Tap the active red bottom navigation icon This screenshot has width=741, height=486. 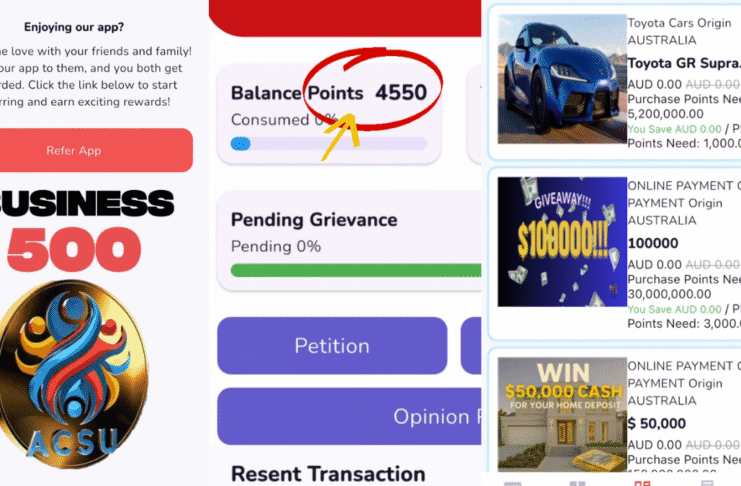pyautogui.click(x=642, y=483)
